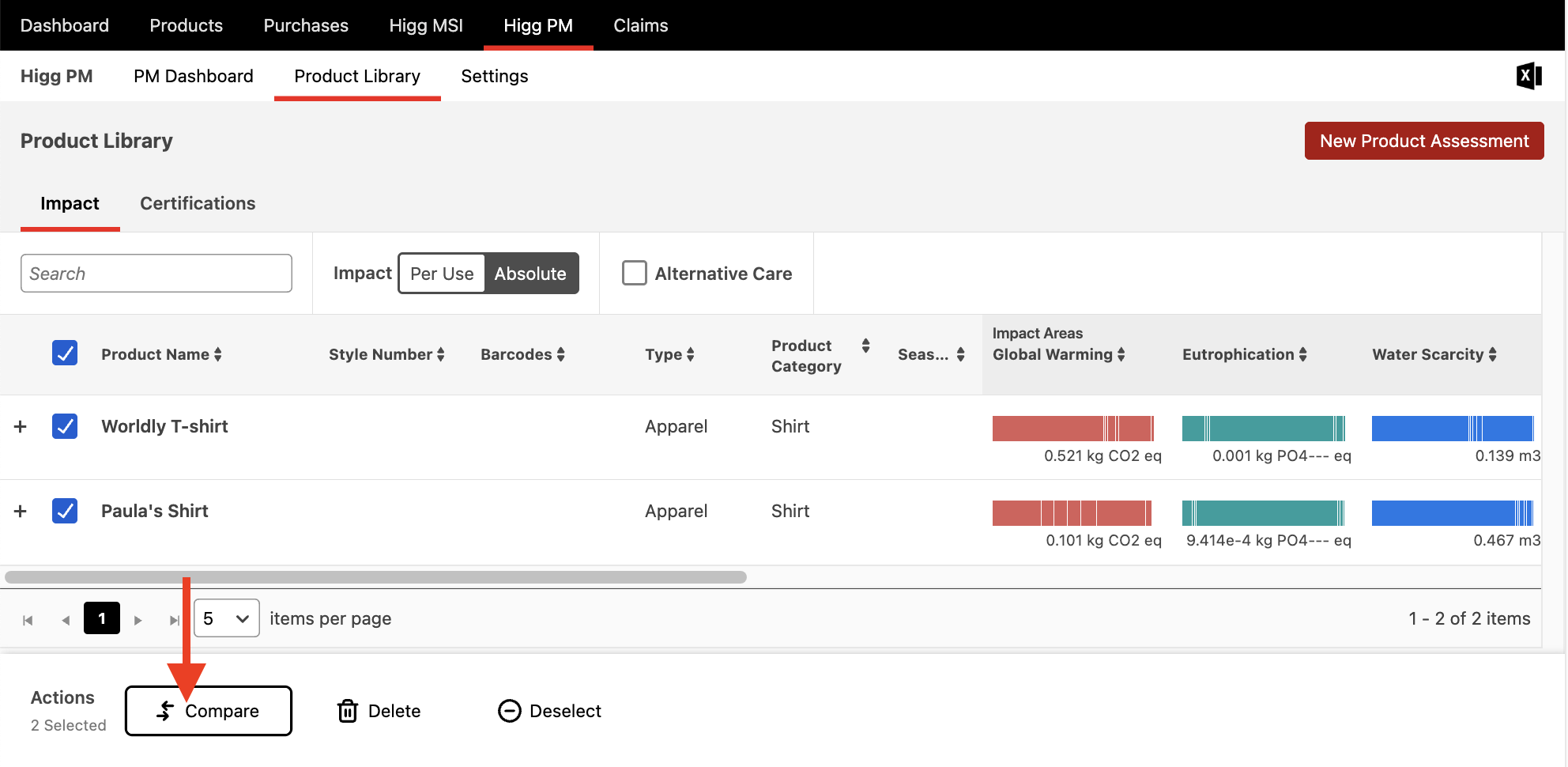
Task: Click Worldly T-shirt's Water Scarcity bar
Action: (1453, 428)
